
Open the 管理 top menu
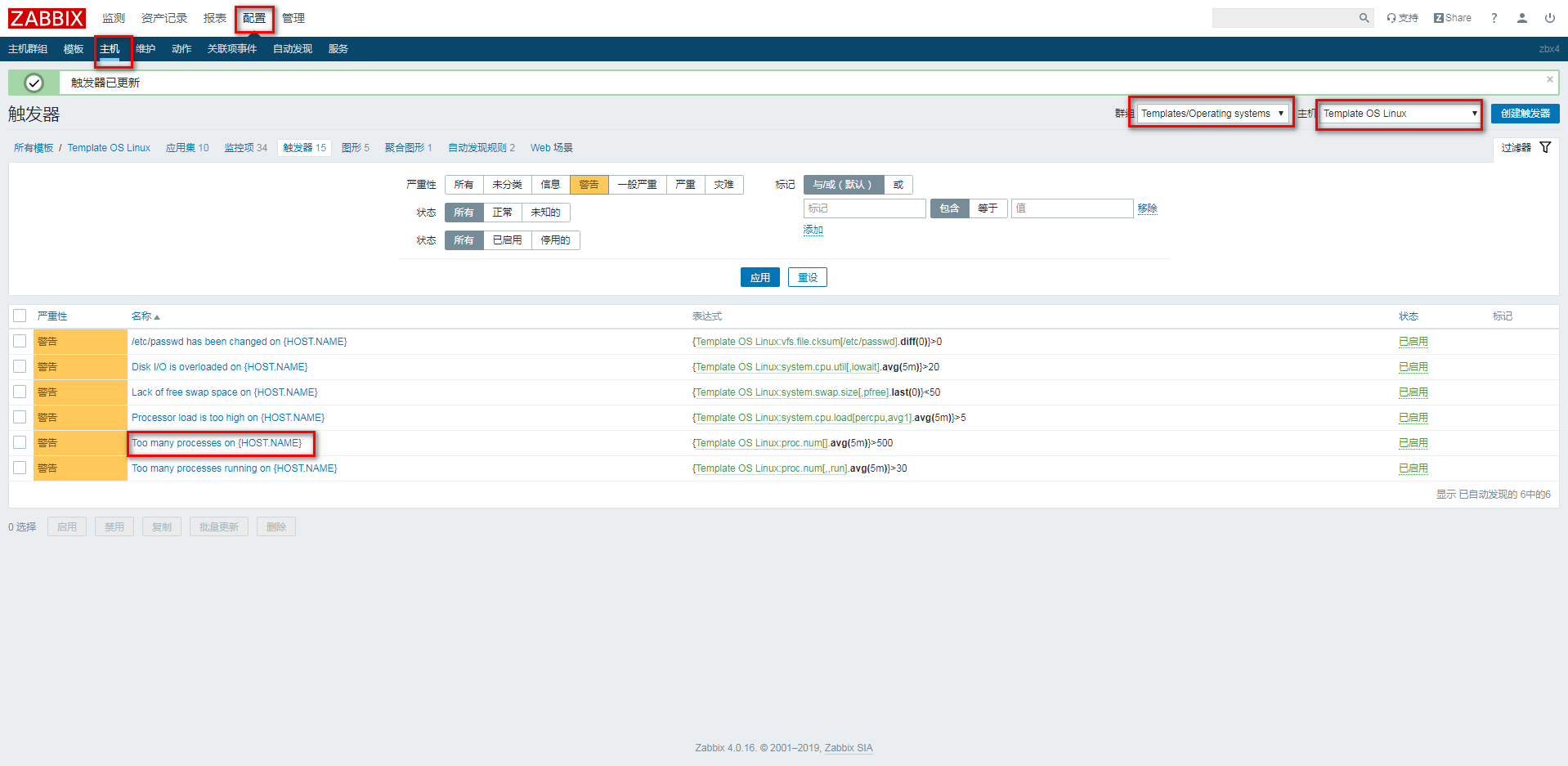click(x=293, y=18)
